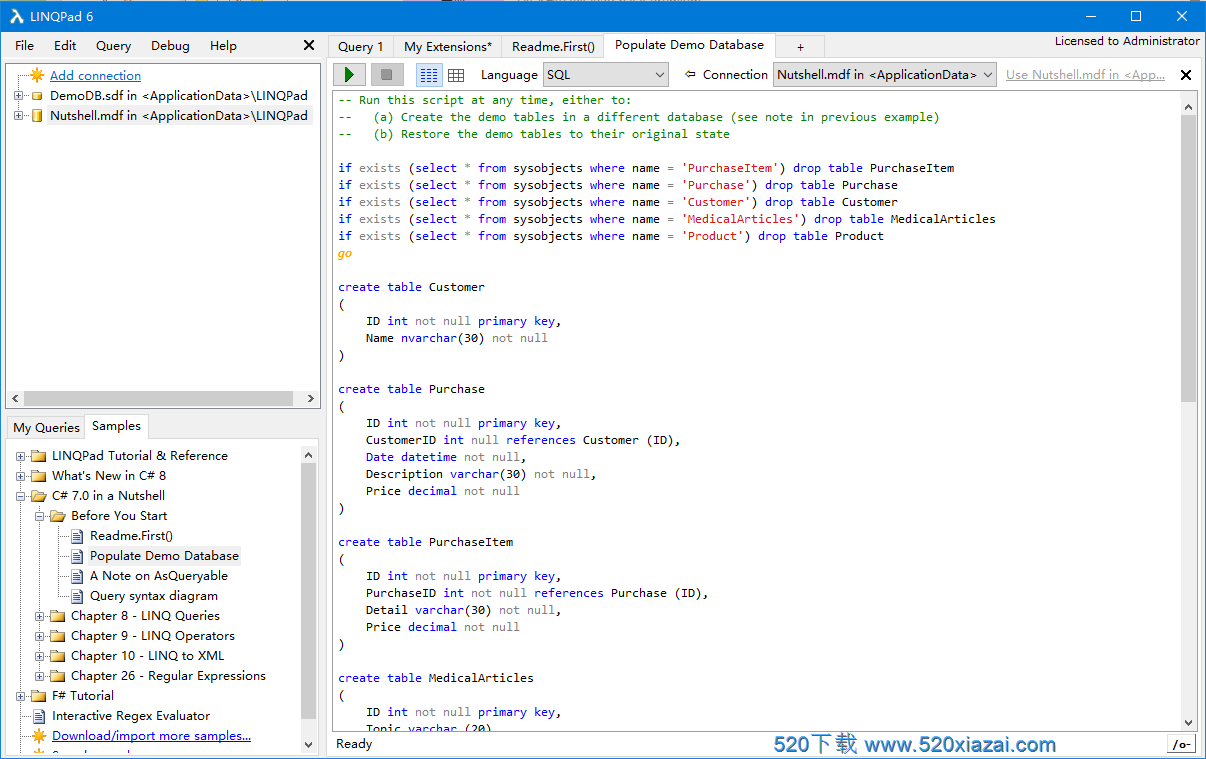The image size is (1206, 759).
Task: Close the query tab using X right of connection
Action: (x=1186, y=75)
